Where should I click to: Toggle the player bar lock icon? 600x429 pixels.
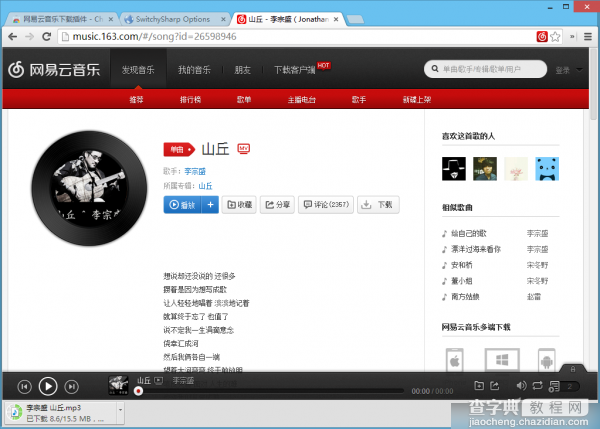pos(573,369)
